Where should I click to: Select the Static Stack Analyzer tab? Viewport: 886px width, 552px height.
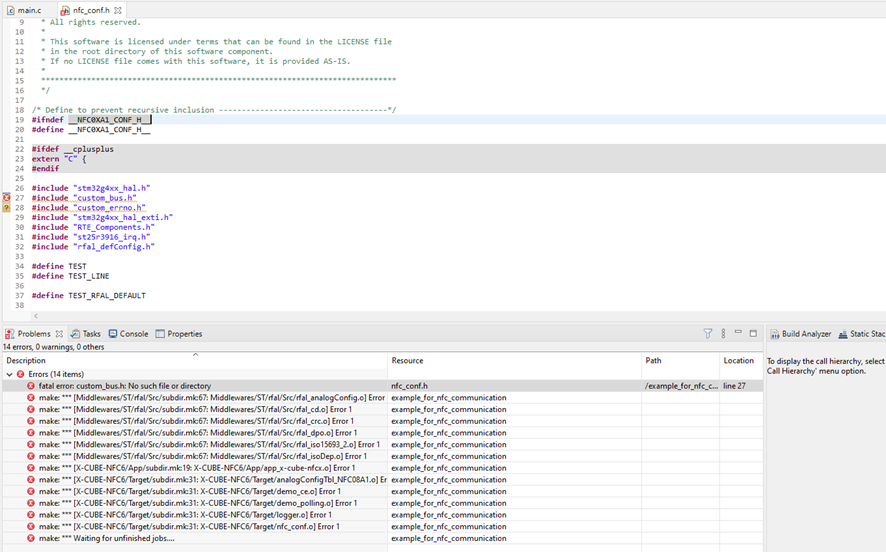[862, 334]
